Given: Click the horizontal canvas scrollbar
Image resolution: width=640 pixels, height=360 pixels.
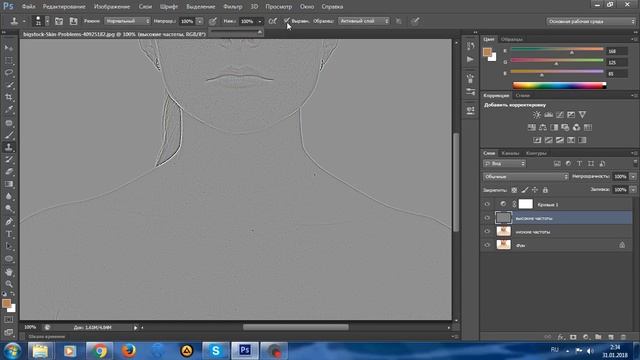Looking at the screenshot, I should point(296,327).
